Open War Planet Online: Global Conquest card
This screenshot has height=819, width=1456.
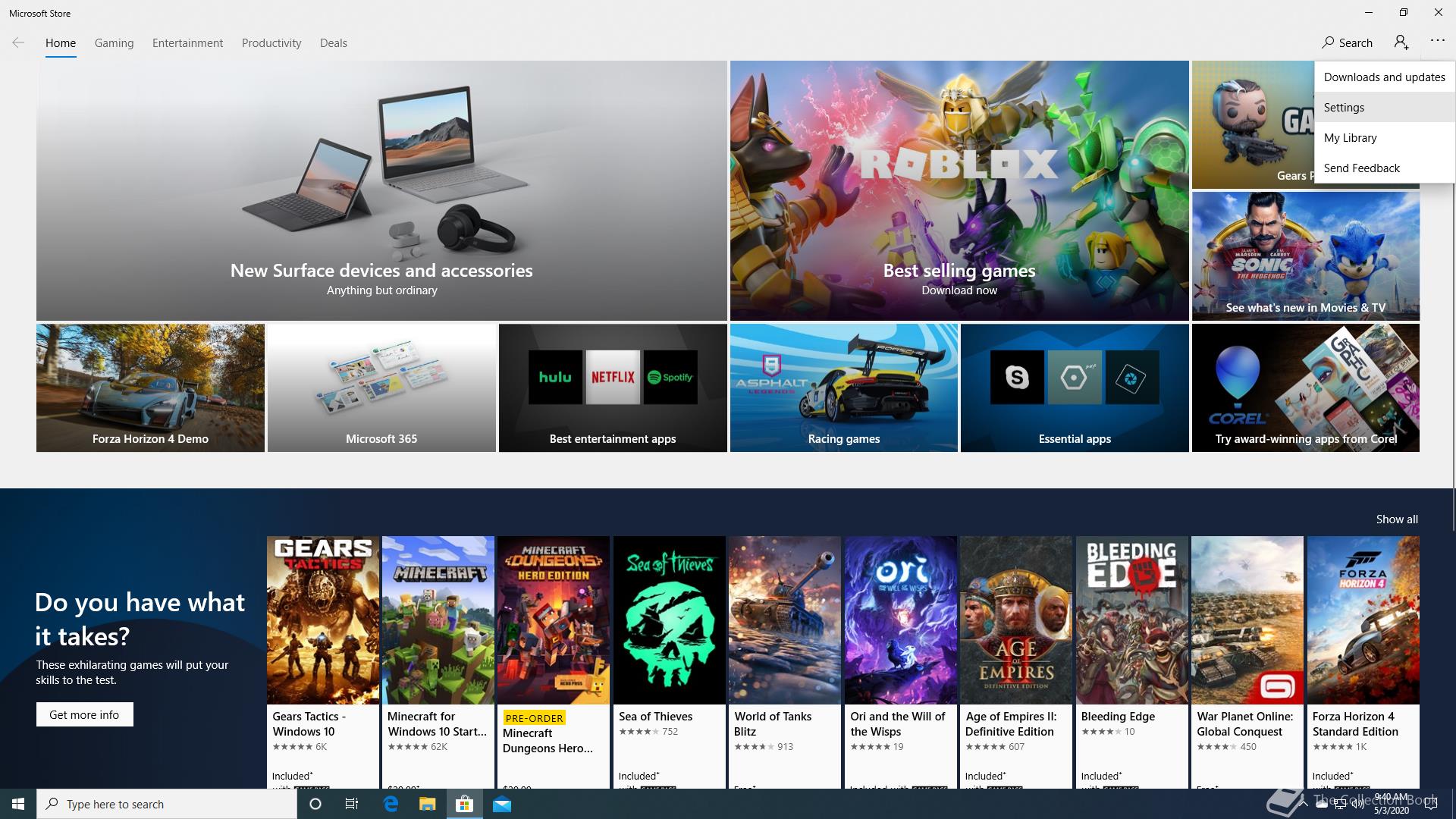tap(1247, 661)
